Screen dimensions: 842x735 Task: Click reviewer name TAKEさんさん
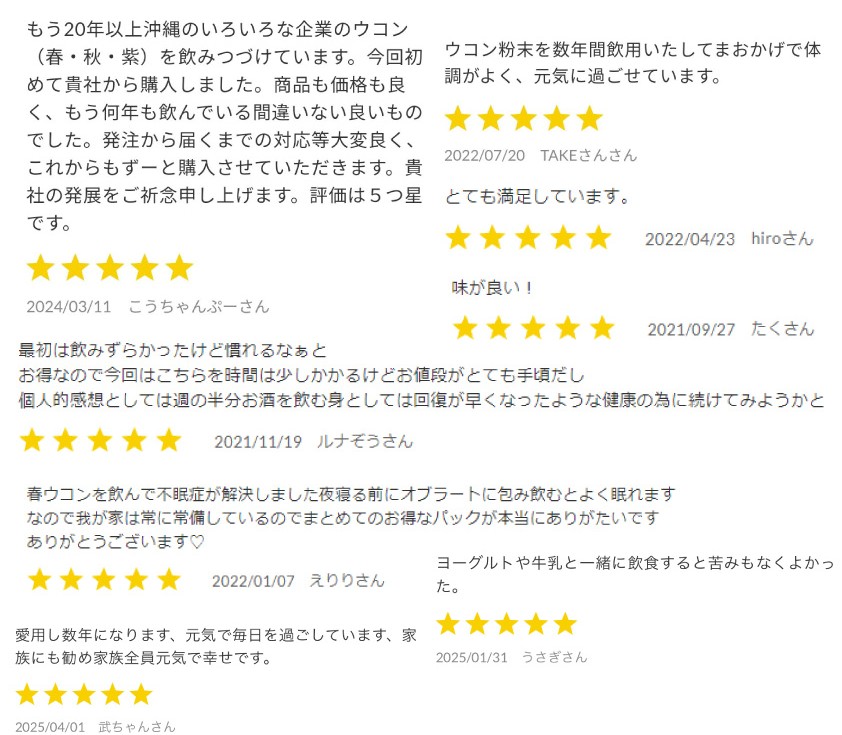(x=589, y=155)
